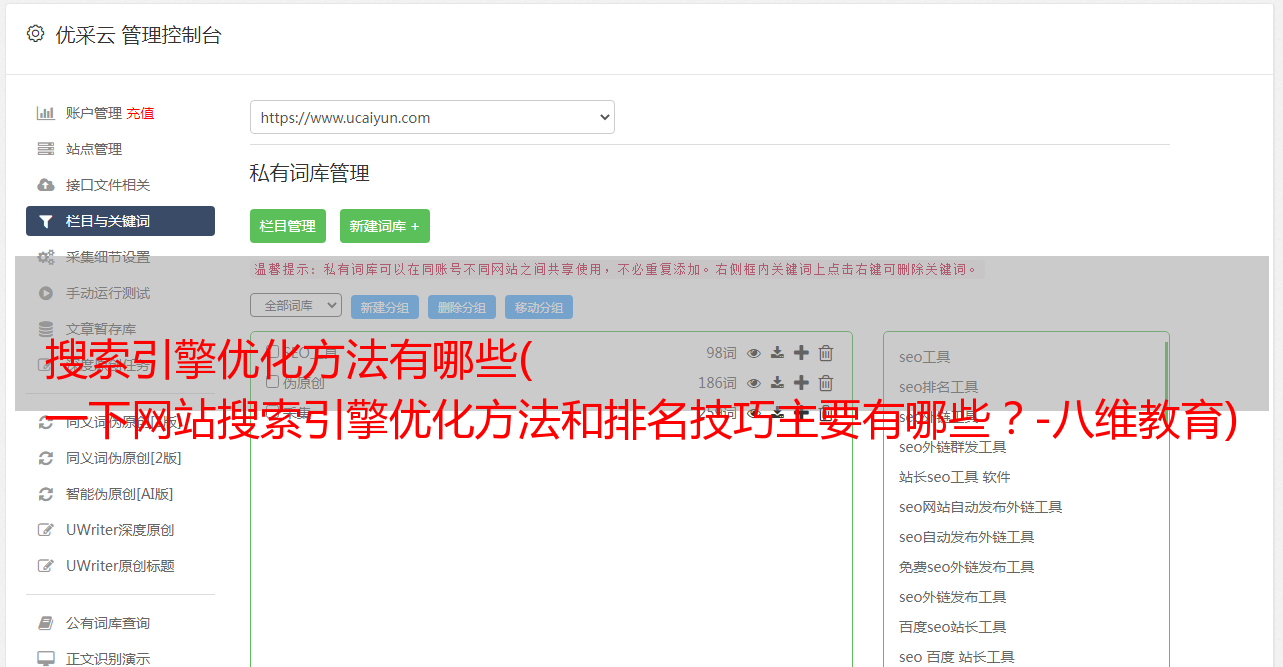Click the cloud upload icon for 接口文件相关

click(x=45, y=185)
